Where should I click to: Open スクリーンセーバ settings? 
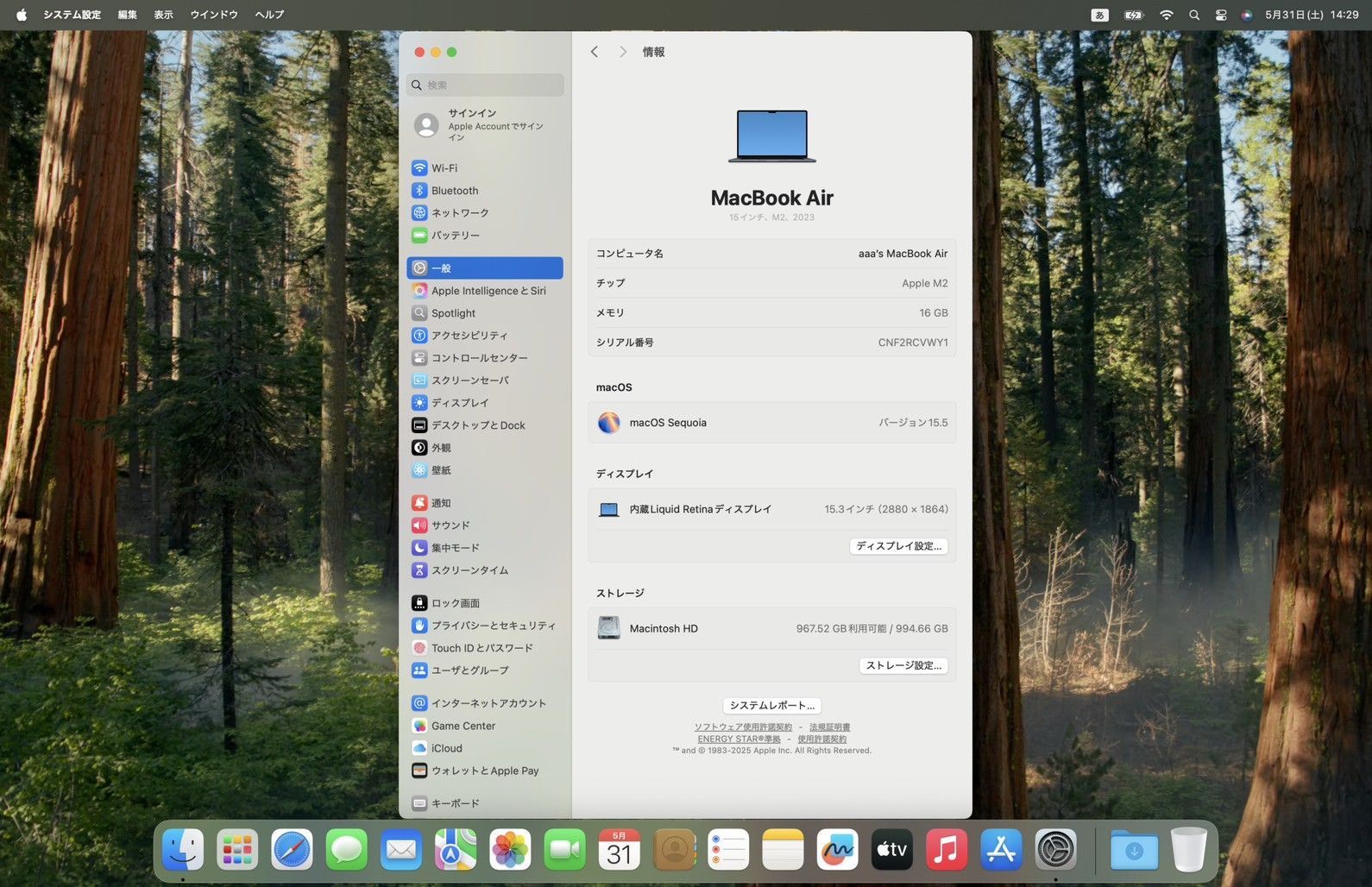click(484, 381)
